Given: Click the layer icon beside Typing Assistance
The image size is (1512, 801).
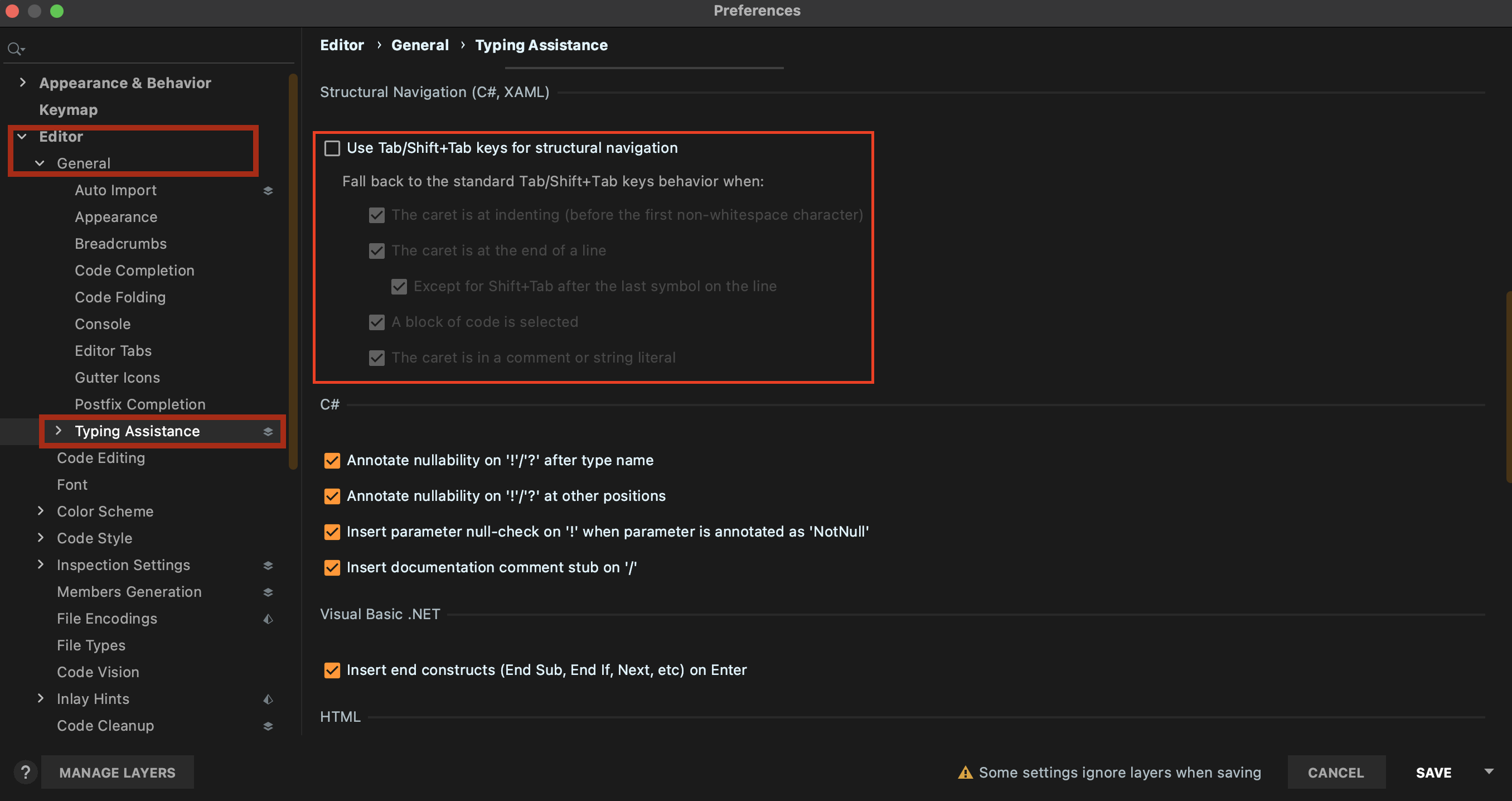Looking at the screenshot, I should (x=268, y=432).
